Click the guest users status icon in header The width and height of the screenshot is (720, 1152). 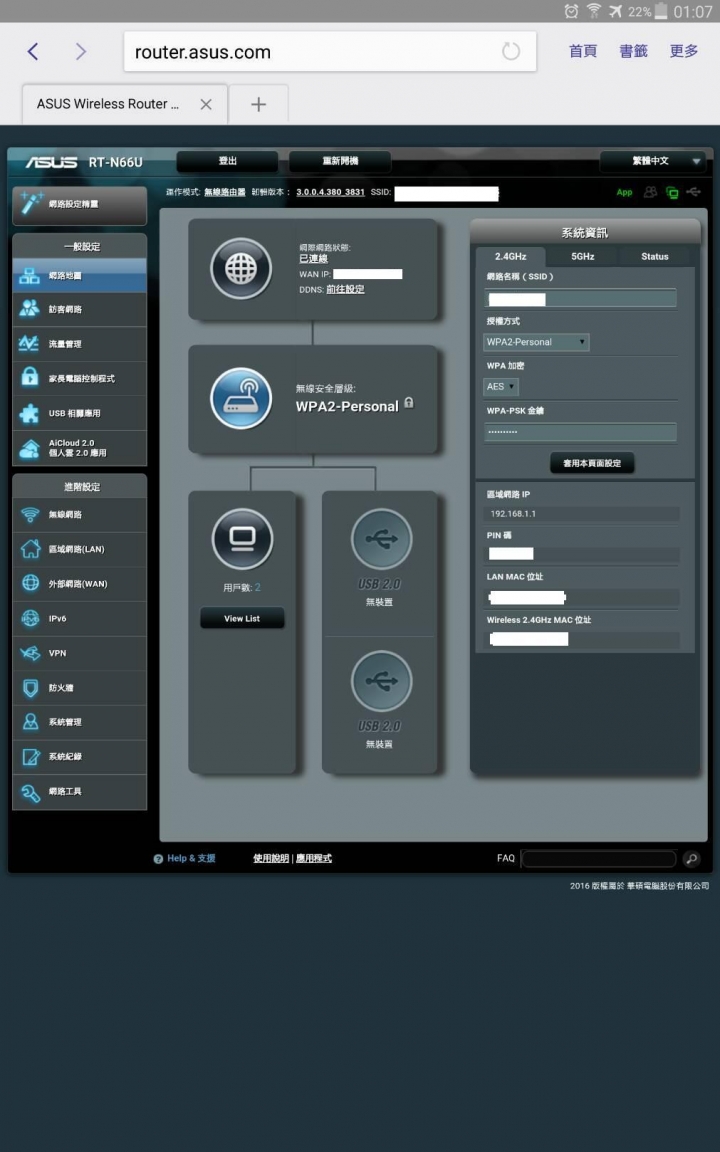[x=650, y=192]
